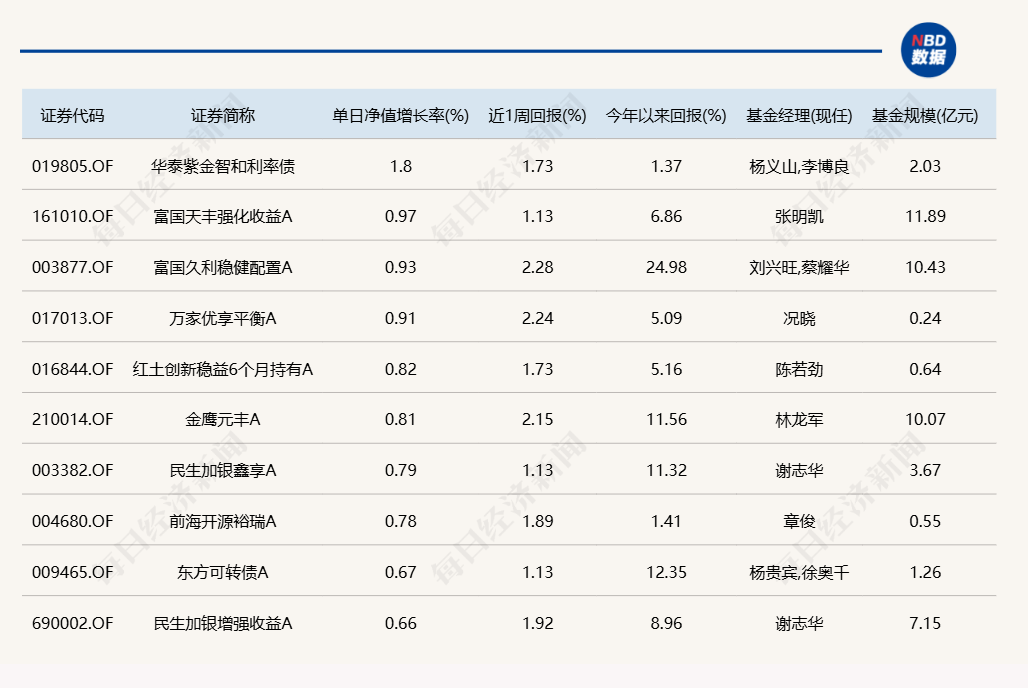
Task: Select fund name 富国久利稳健配置A
Action: [x=223, y=268]
